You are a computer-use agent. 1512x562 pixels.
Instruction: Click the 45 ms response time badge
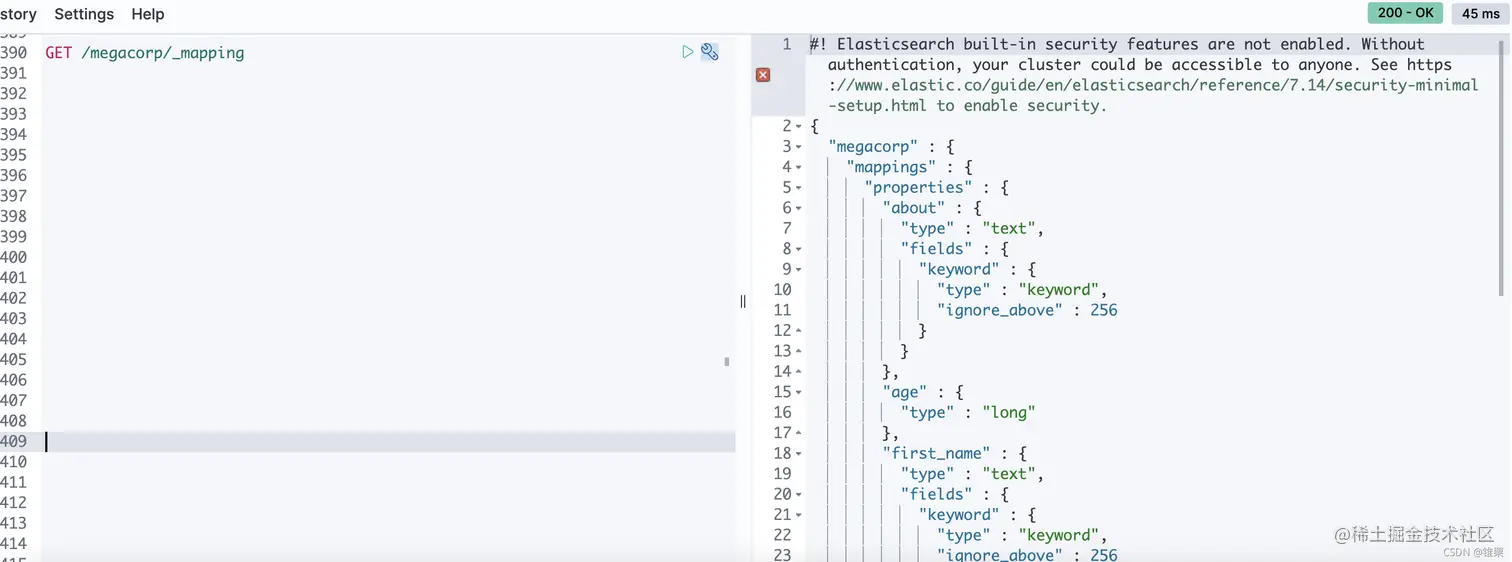(x=1480, y=13)
